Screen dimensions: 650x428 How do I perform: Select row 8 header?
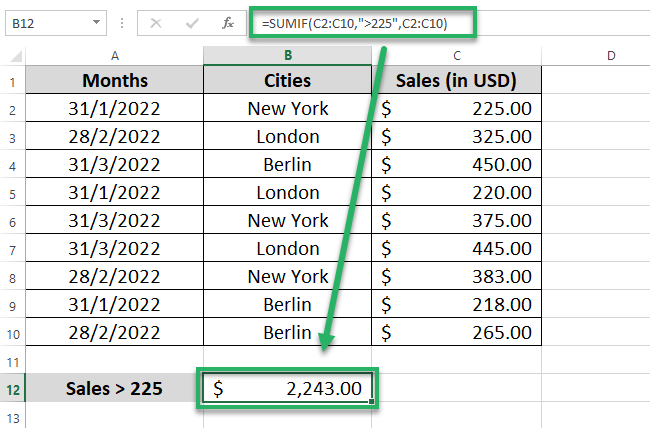[x=12, y=278]
